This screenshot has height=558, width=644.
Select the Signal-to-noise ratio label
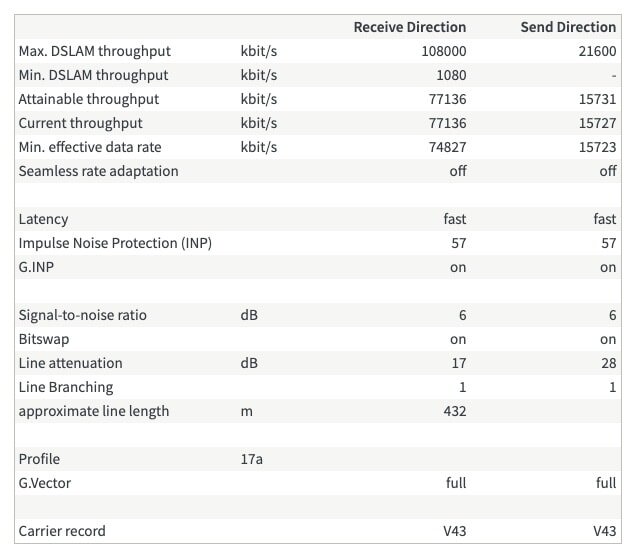click(x=83, y=315)
